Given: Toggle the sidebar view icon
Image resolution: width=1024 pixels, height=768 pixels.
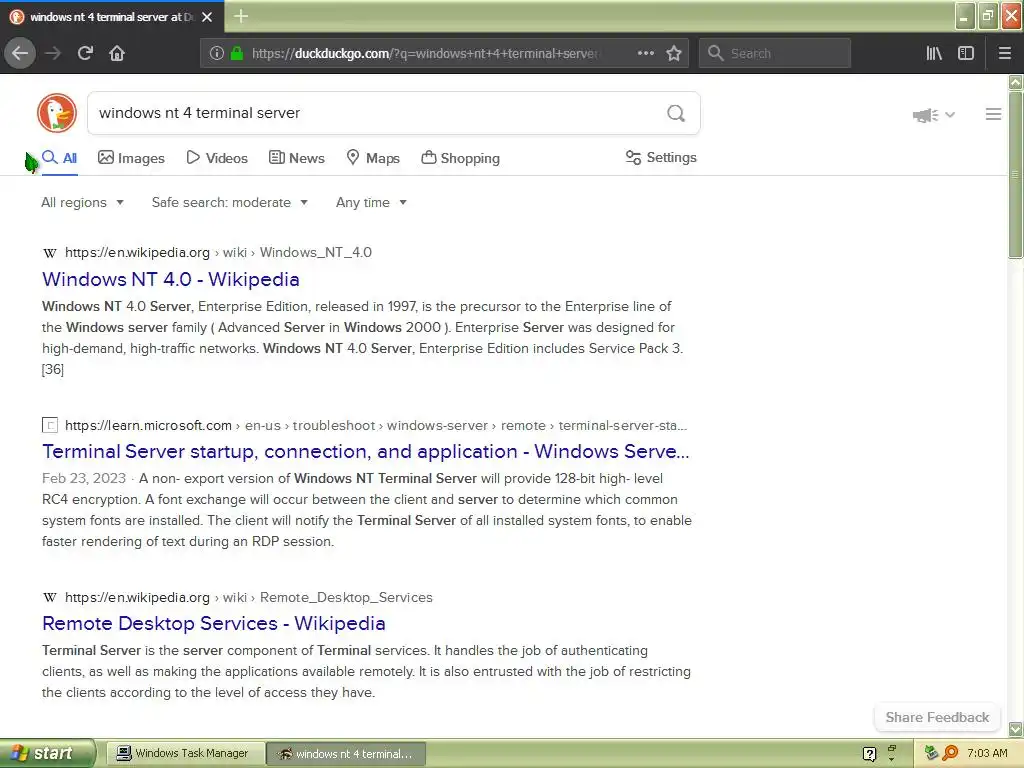Looking at the screenshot, I should 966,53.
